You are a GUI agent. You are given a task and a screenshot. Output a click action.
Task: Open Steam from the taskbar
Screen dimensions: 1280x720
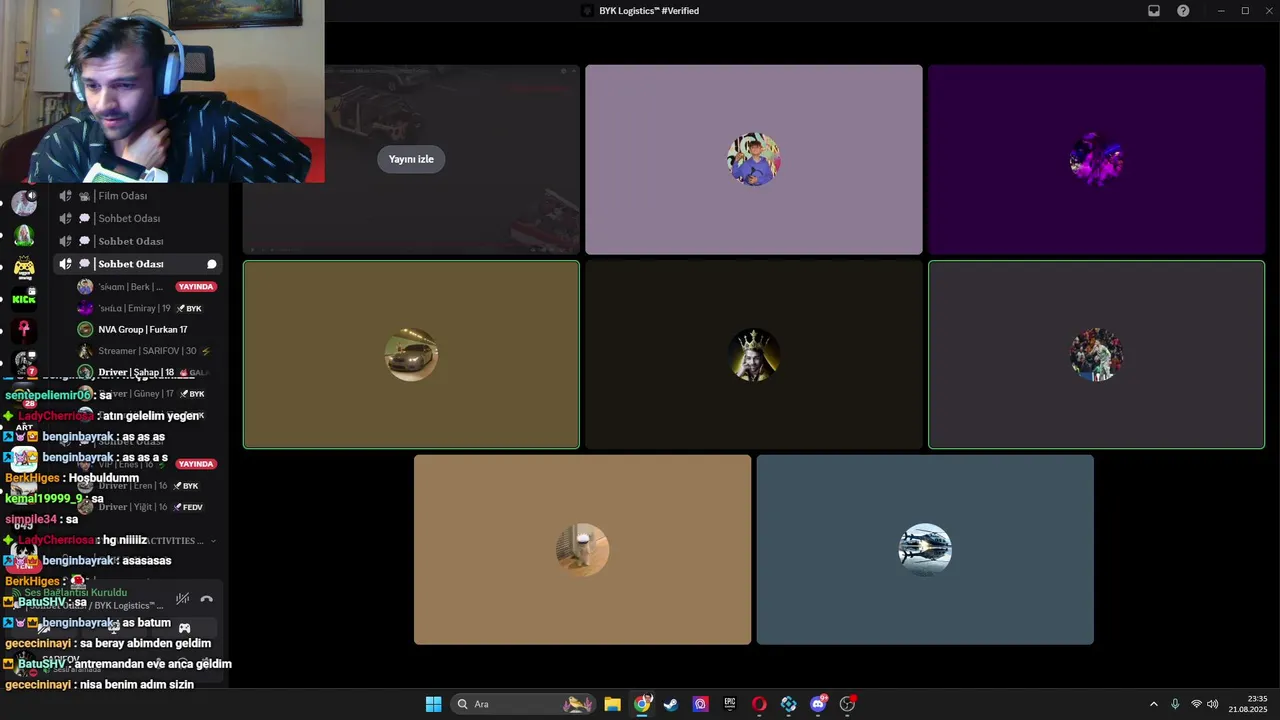[671, 704]
